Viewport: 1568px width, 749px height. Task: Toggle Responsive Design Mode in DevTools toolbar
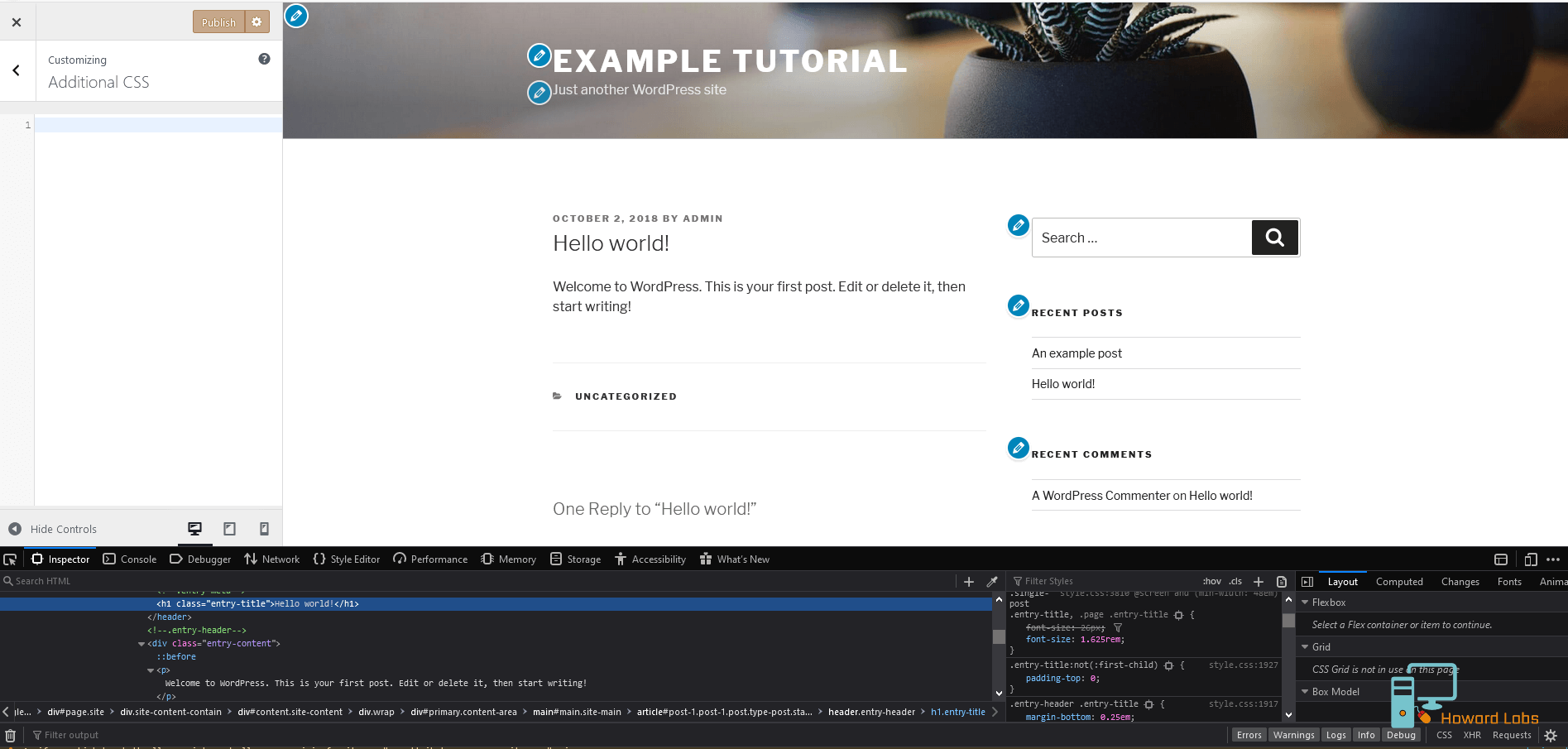click(1530, 559)
